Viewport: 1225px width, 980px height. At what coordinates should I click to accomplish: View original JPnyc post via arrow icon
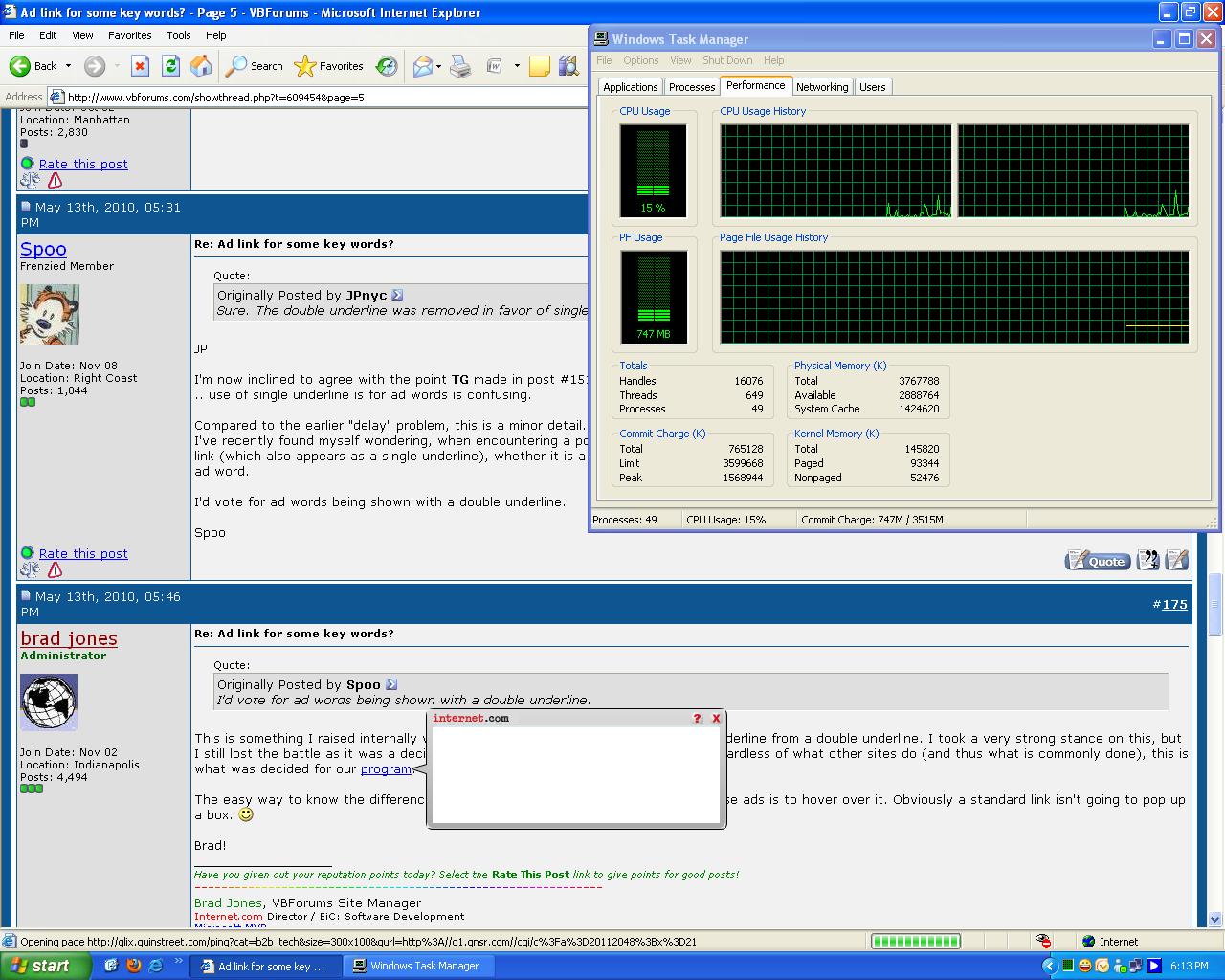397,295
